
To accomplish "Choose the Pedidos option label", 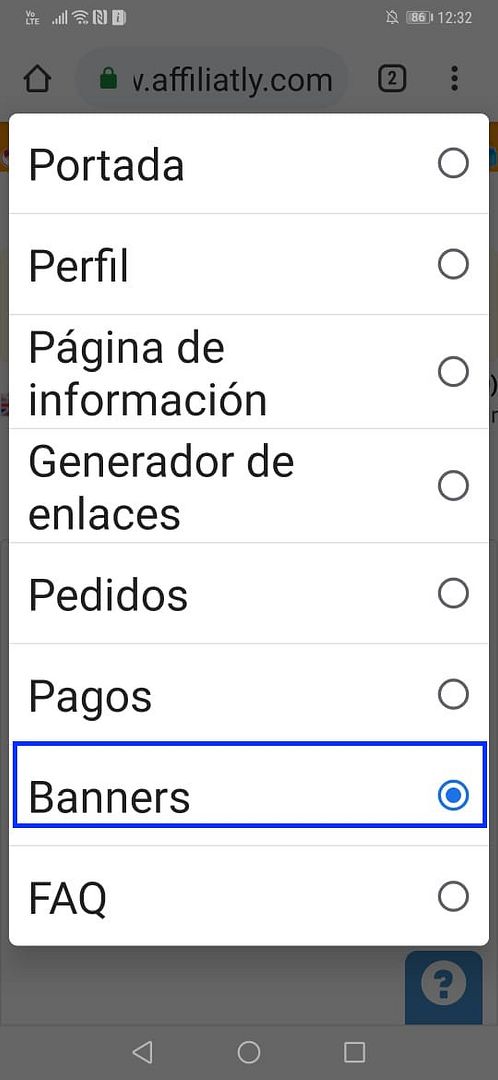I will point(108,594).
